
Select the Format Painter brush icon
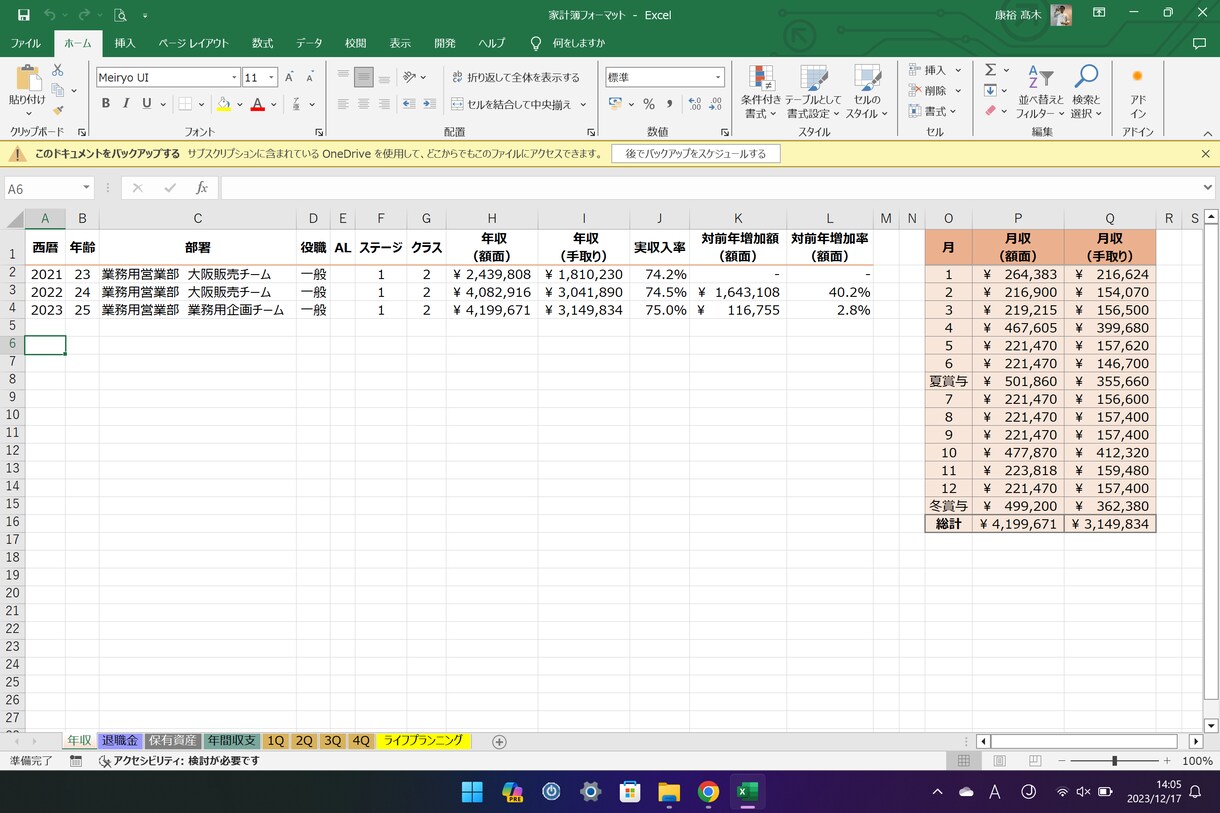[58, 110]
